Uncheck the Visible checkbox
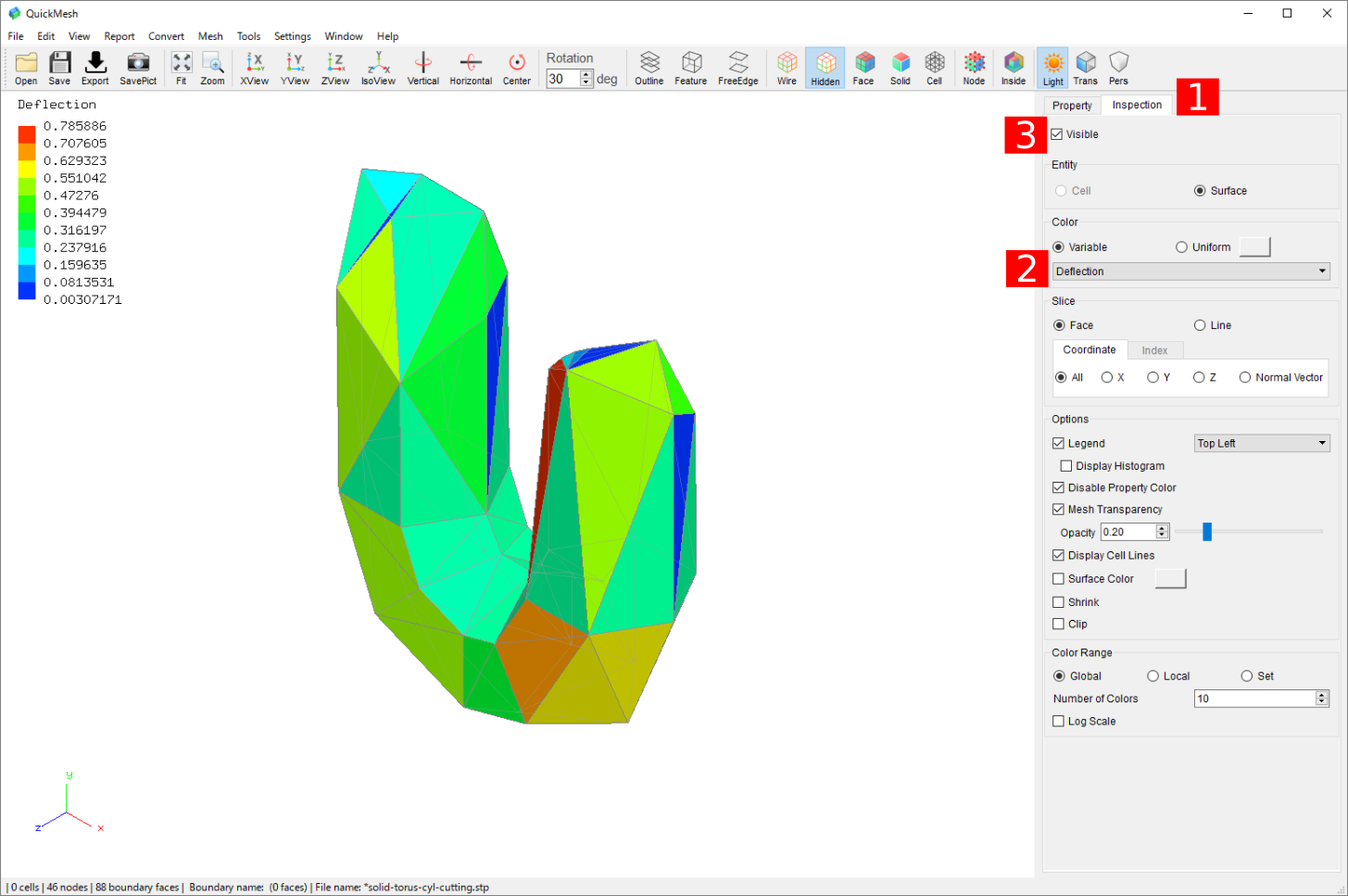The image size is (1348, 896). click(x=1057, y=134)
